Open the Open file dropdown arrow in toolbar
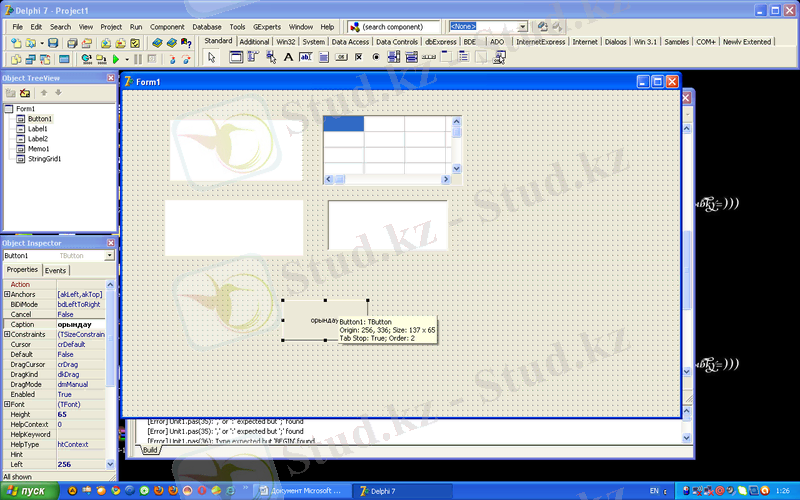The height and width of the screenshot is (500, 800). pos(41,43)
